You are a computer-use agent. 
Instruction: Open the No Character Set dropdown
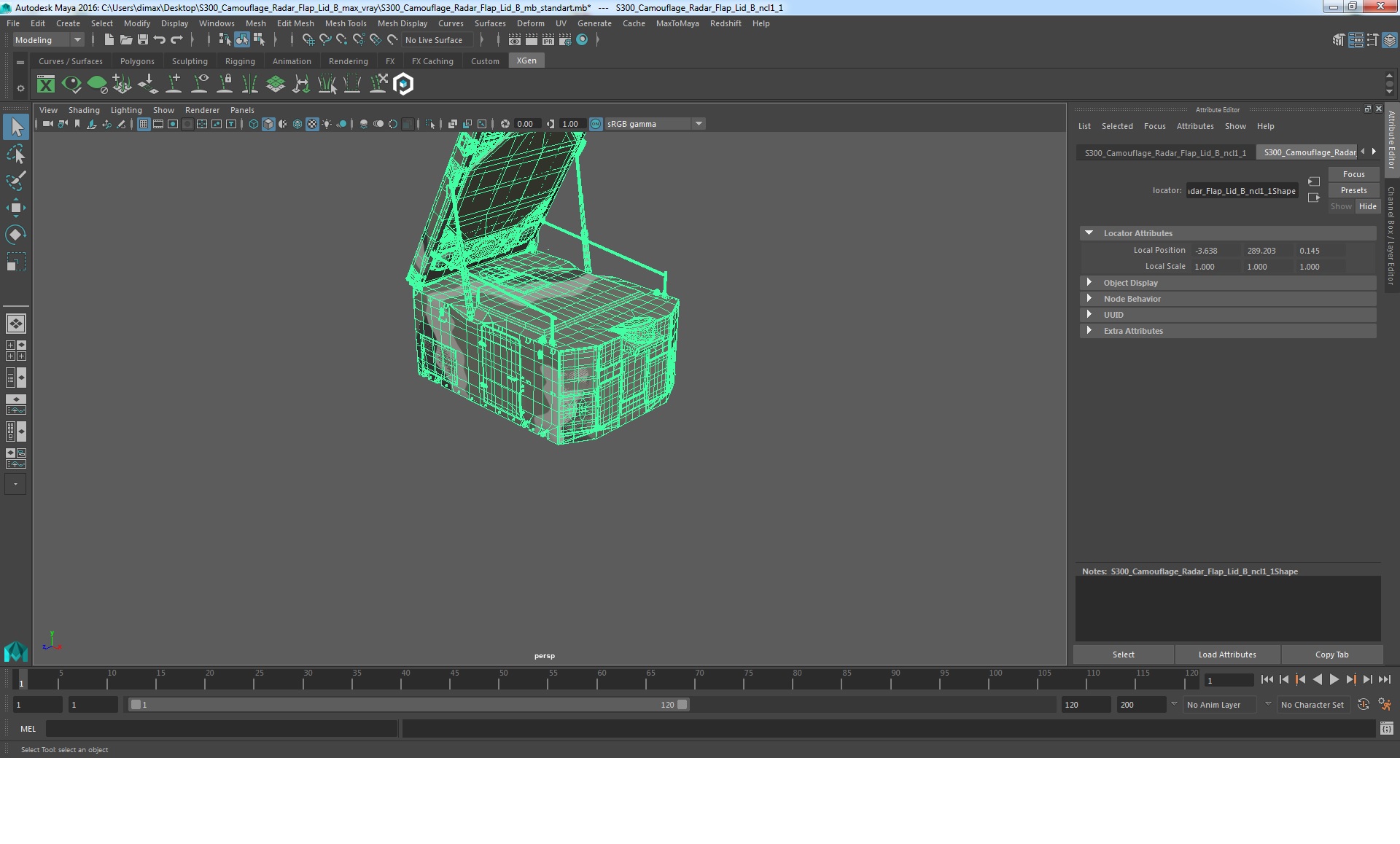pyautogui.click(x=1315, y=705)
